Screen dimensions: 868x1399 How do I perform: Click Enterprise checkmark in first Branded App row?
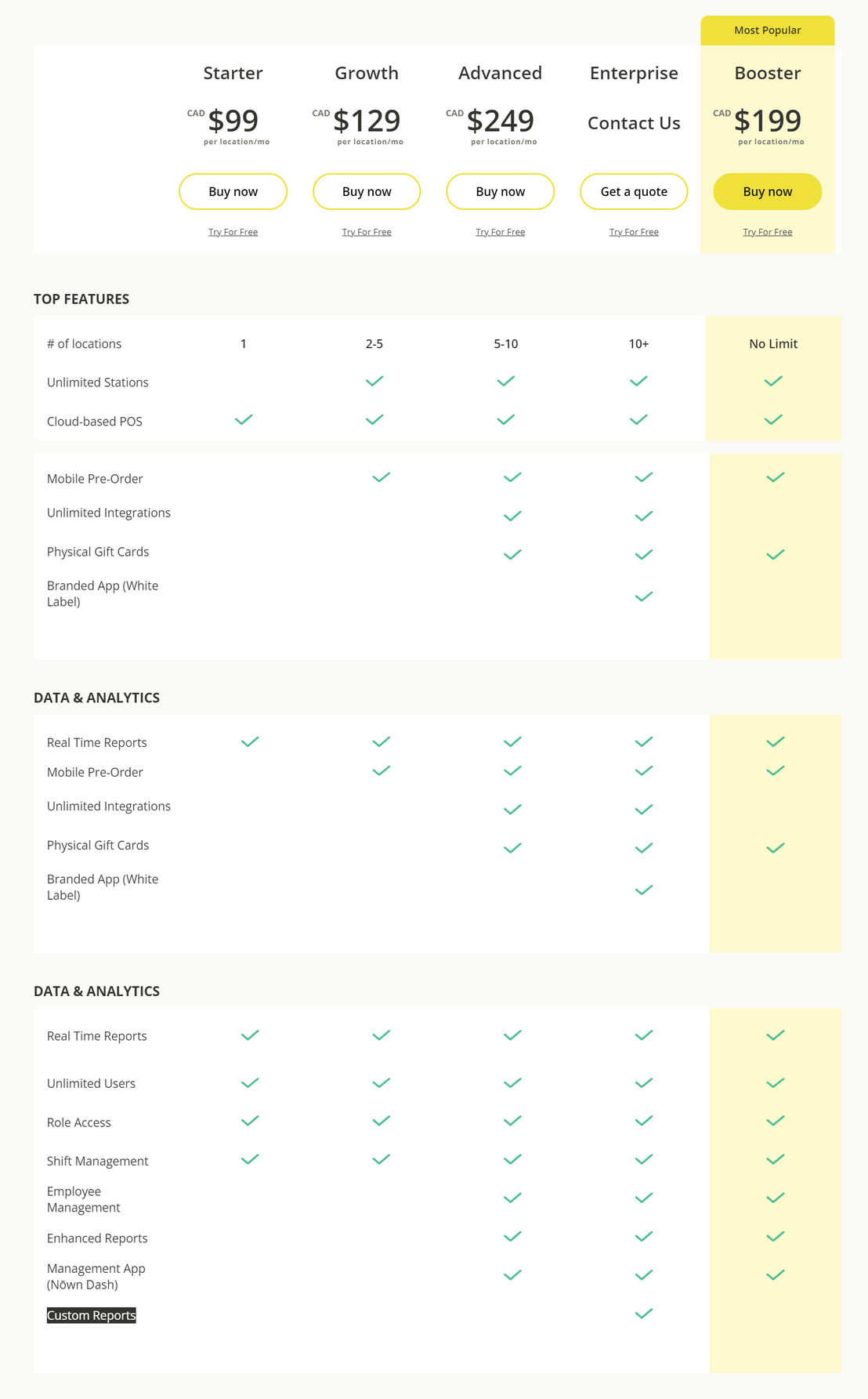click(x=644, y=597)
